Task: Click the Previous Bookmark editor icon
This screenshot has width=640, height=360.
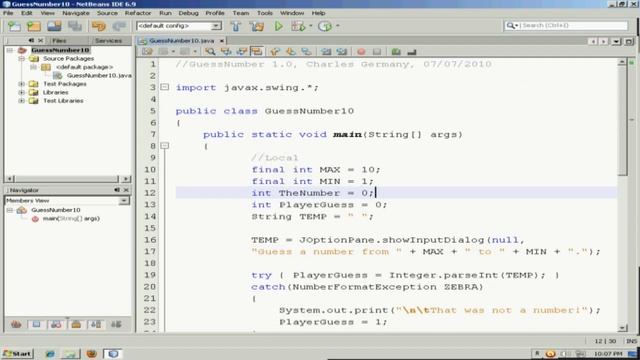Action: tap(275, 52)
